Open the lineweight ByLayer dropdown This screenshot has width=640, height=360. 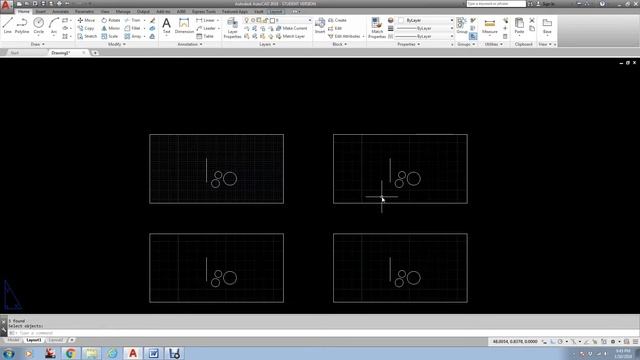tap(425, 28)
